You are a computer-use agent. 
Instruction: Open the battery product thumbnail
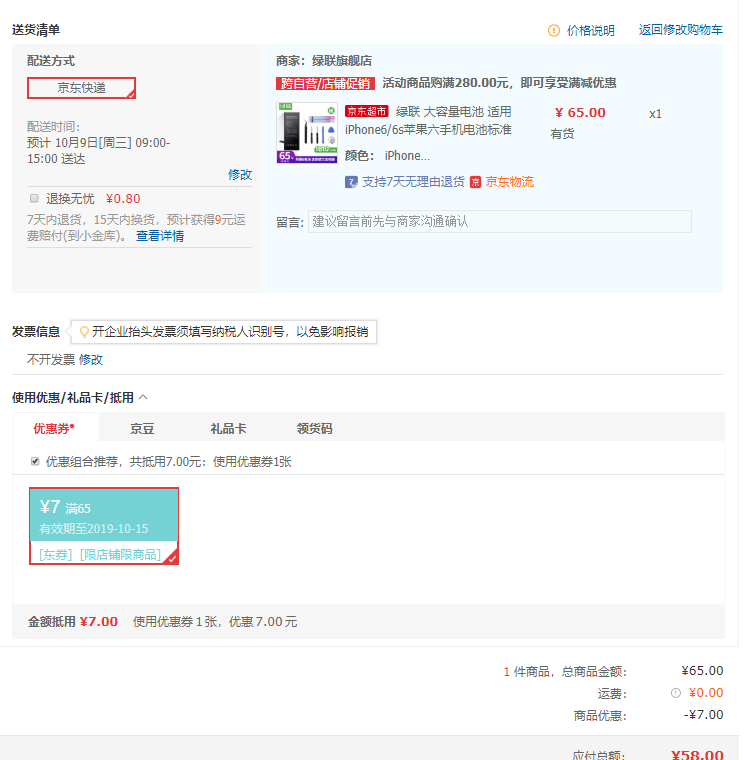(x=307, y=132)
